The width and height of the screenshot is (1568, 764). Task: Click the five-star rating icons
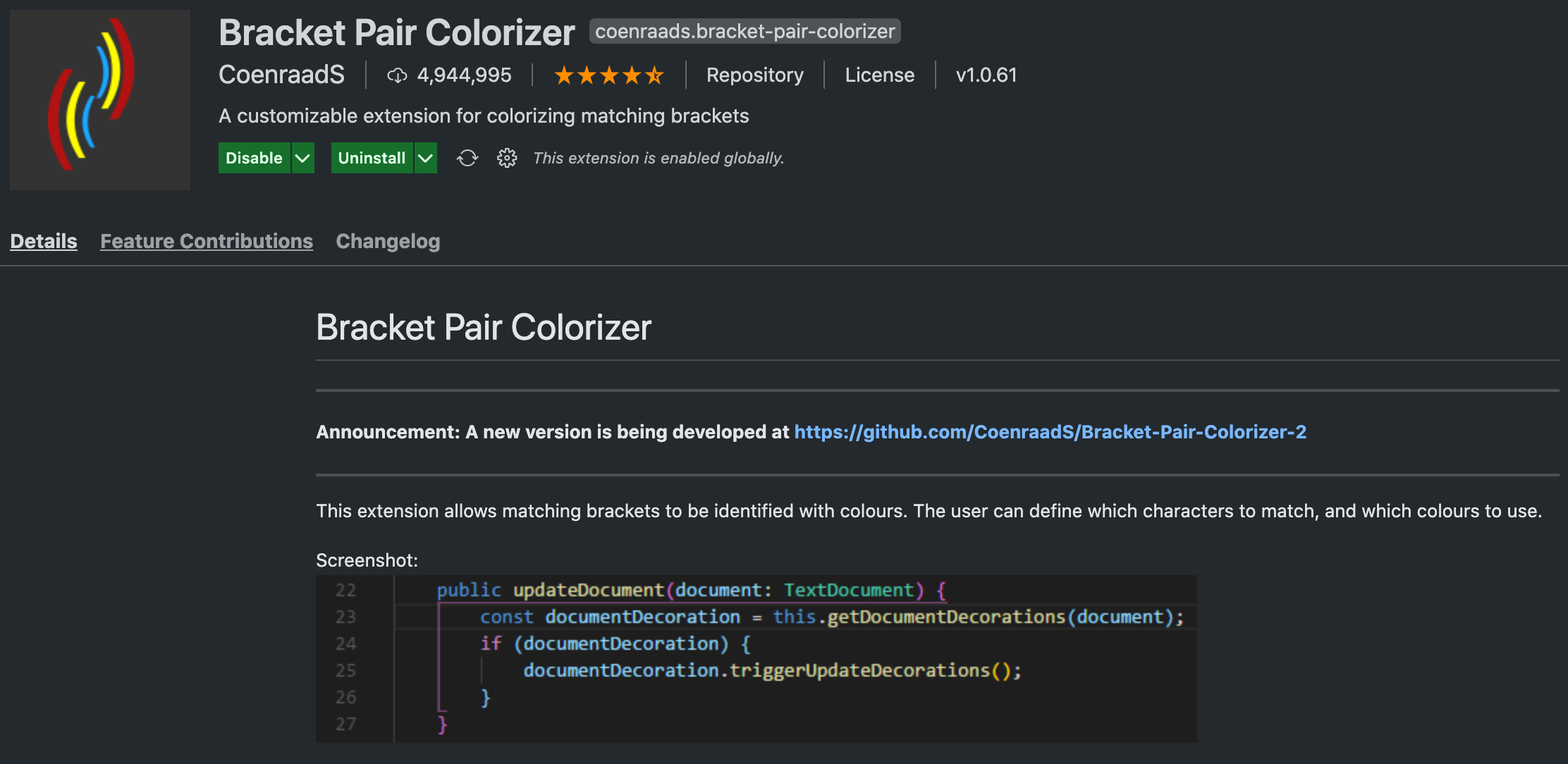point(609,75)
